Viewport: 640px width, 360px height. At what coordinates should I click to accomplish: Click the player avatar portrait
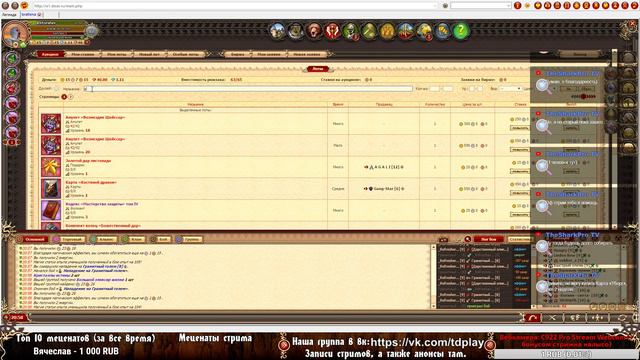coord(16,33)
